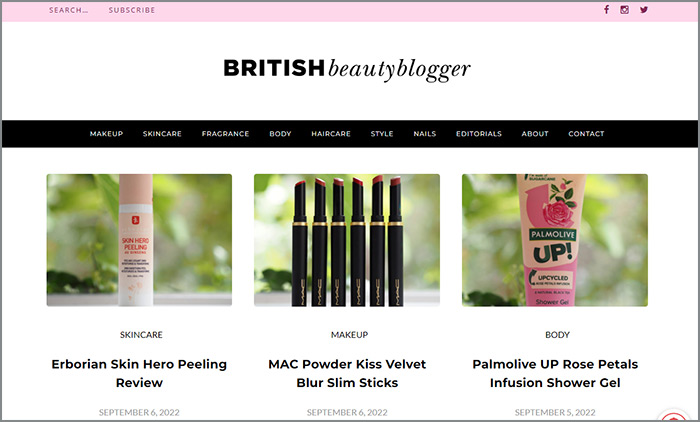Open the Haircare navigation item

click(x=331, y=134)
